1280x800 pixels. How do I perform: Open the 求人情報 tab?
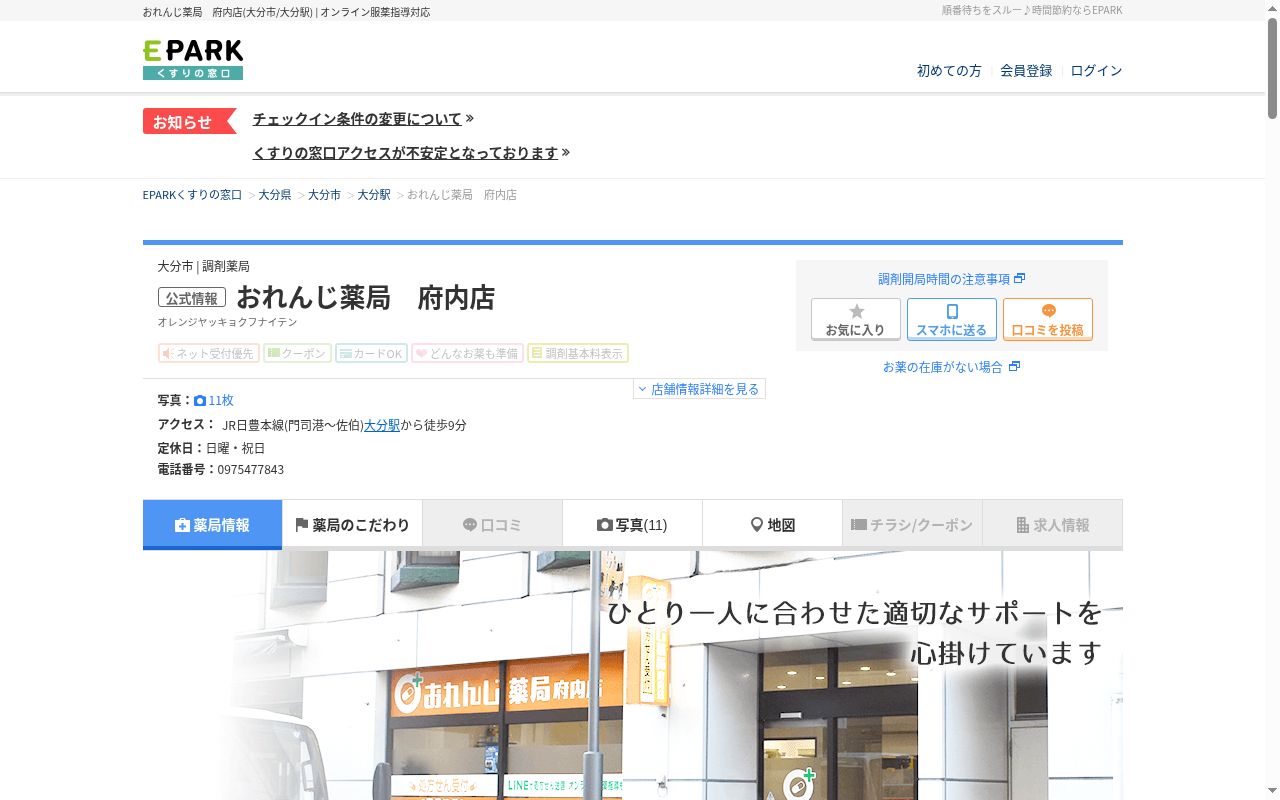click(x=1052, y=525)
